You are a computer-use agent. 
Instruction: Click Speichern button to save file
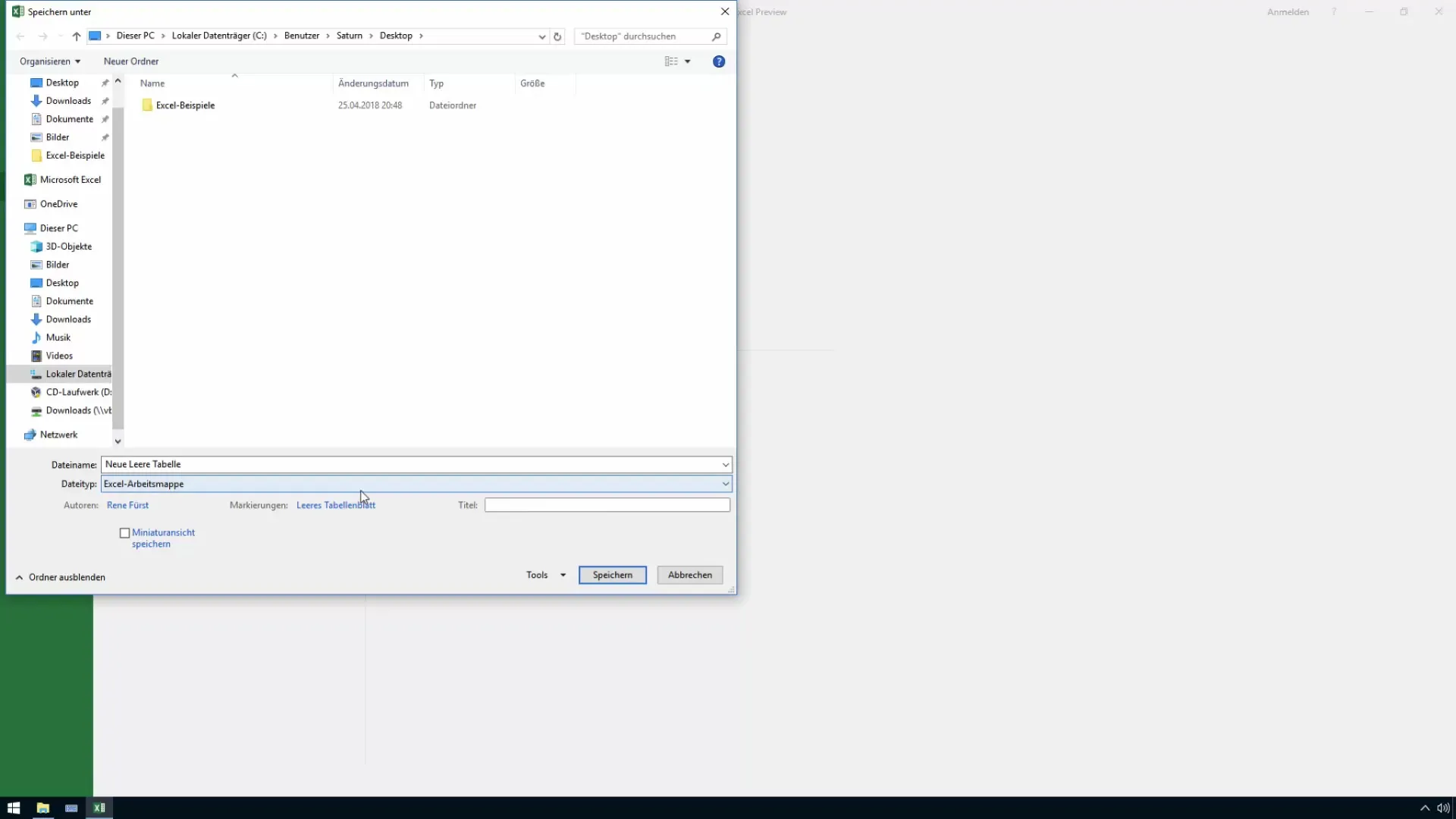click(612, 574)
